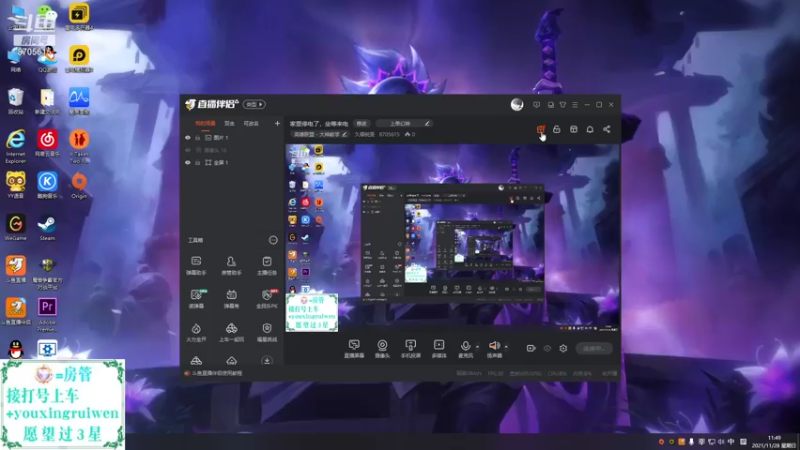Image resolution: width=800 pixels, height=450 pixels.
Task: Toggle visibility eye of the dimmed camera source
Action: (188, 151)
